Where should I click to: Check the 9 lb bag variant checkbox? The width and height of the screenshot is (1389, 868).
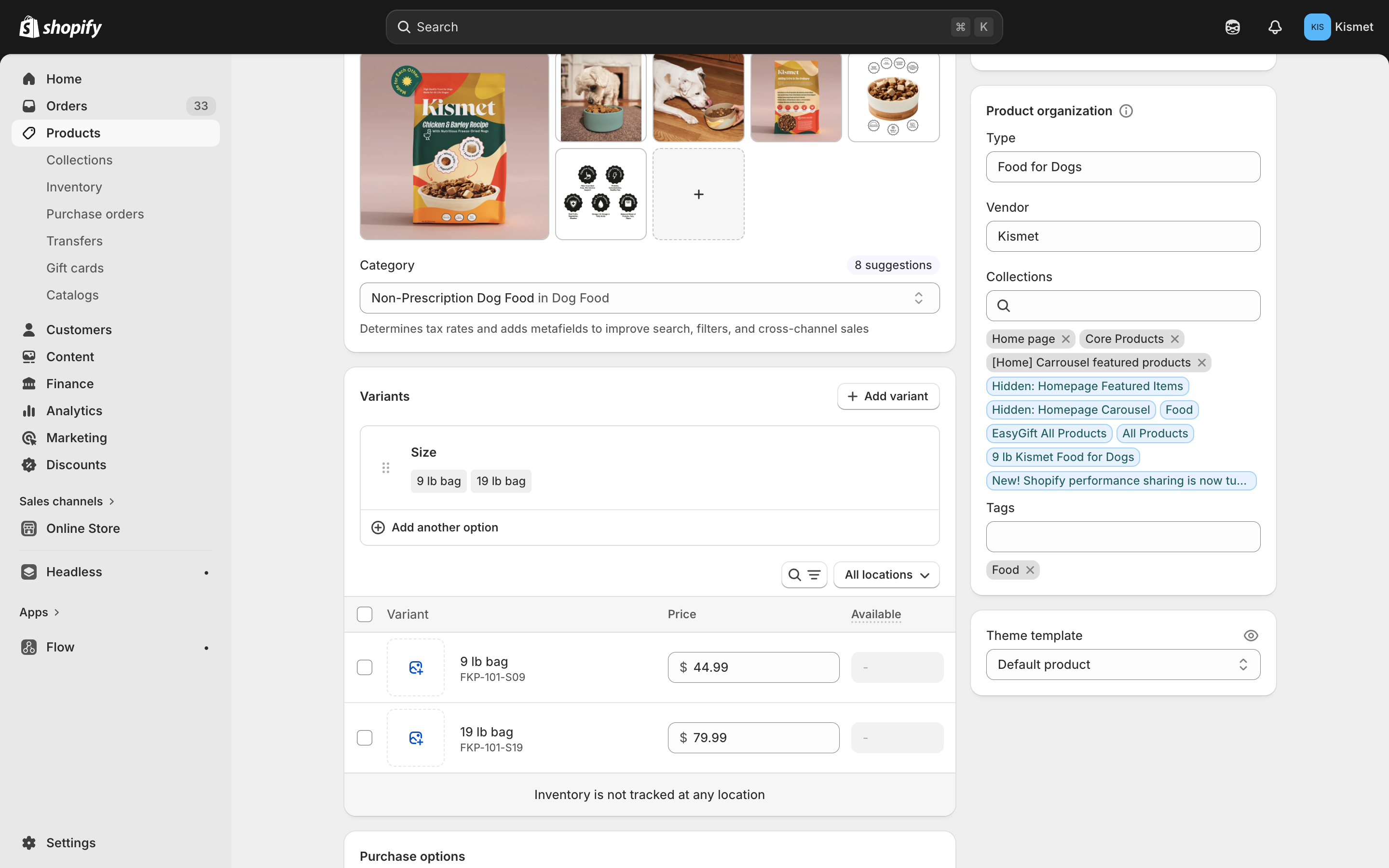pos(365,667)
